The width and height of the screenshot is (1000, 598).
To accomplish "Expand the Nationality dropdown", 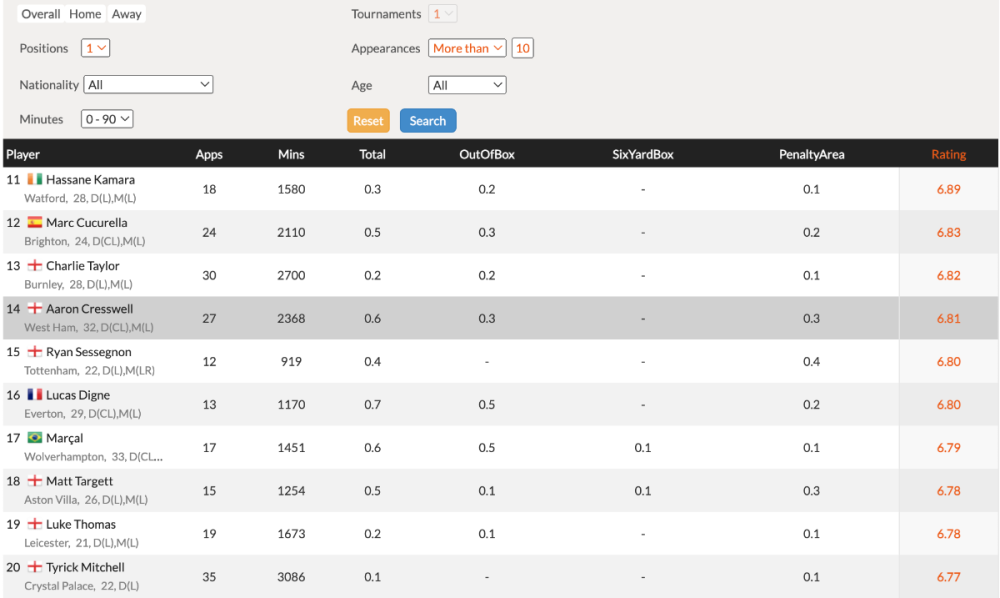I will point(148,85).
